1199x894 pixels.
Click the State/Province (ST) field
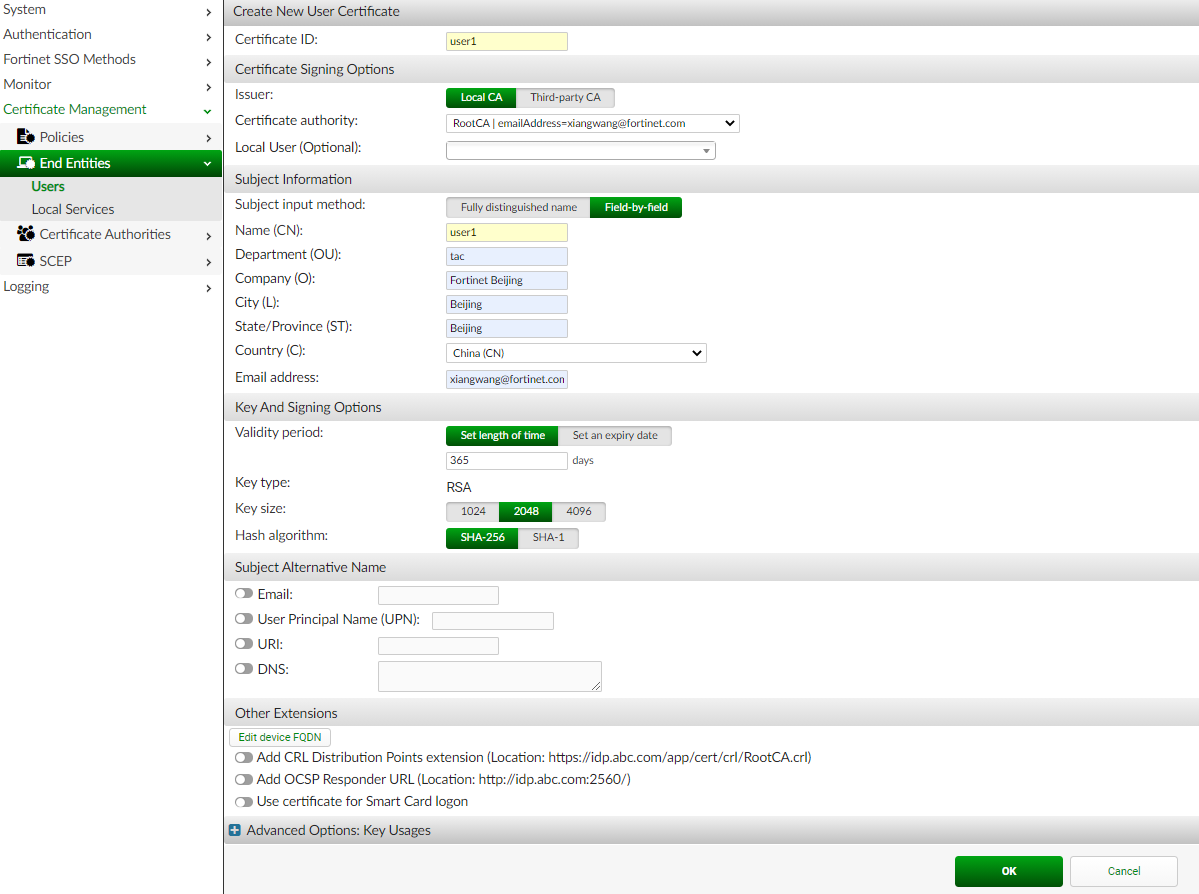[507, 328]
